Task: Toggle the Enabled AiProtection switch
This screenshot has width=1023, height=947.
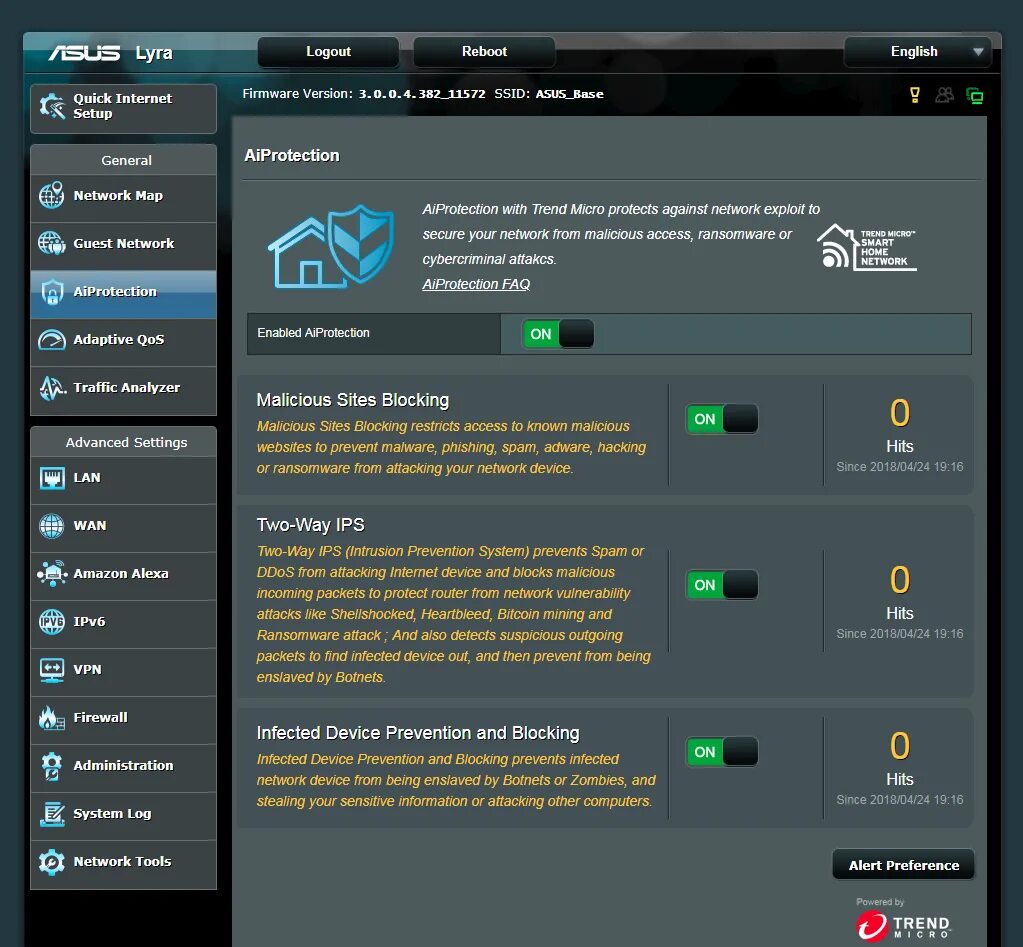Action: 558,334
